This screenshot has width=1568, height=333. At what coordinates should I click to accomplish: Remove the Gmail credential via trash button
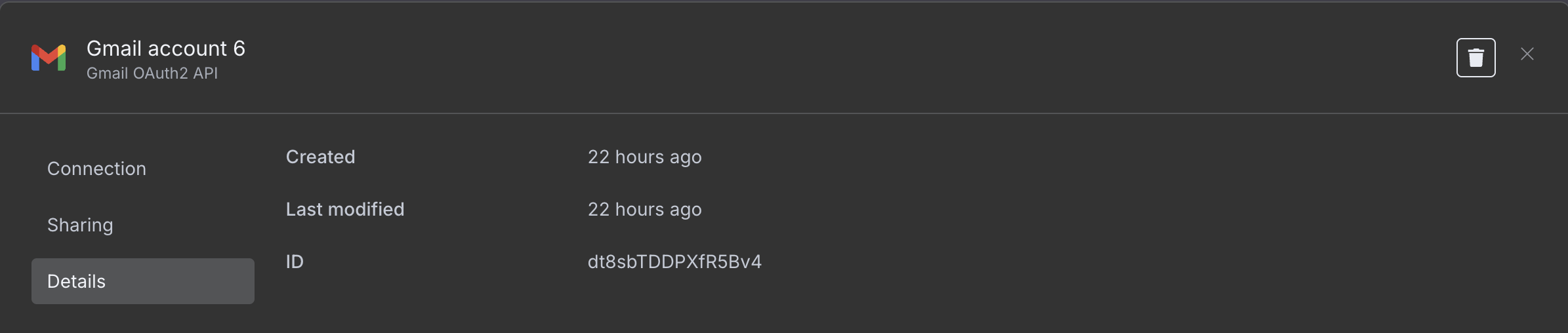[x=1475, y=58]
